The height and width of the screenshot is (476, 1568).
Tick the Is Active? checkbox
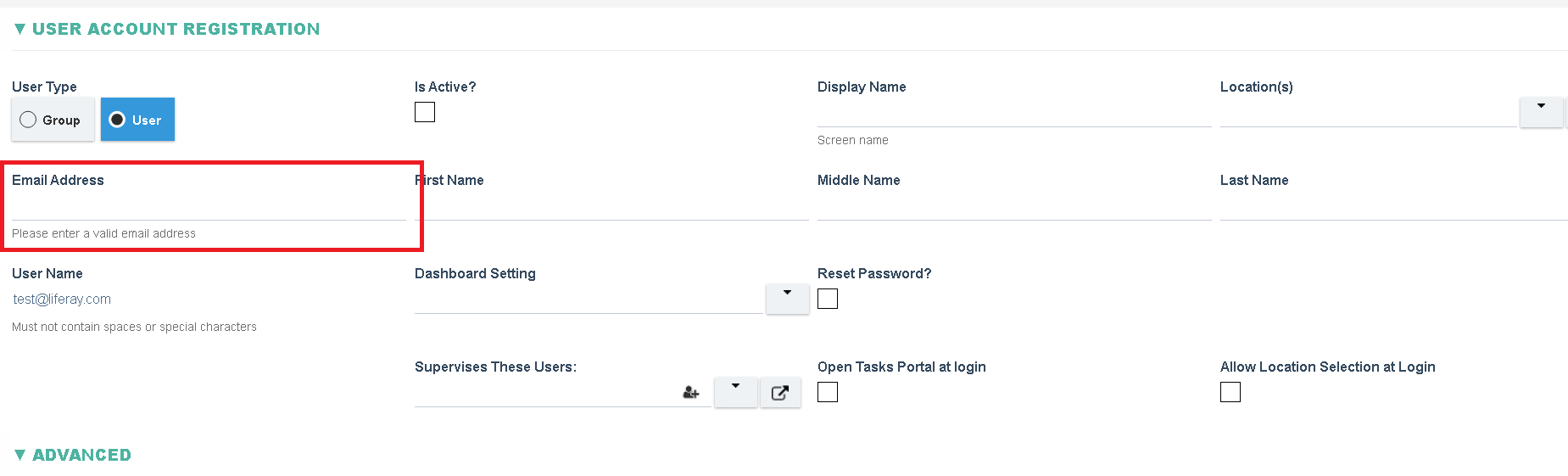coord(425,112)
